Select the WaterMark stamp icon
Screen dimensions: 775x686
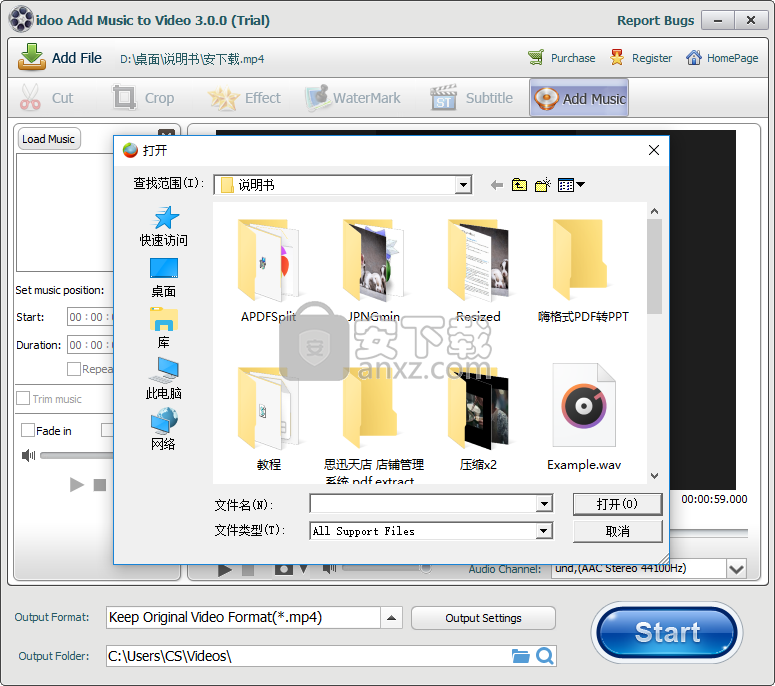[317, 97]
